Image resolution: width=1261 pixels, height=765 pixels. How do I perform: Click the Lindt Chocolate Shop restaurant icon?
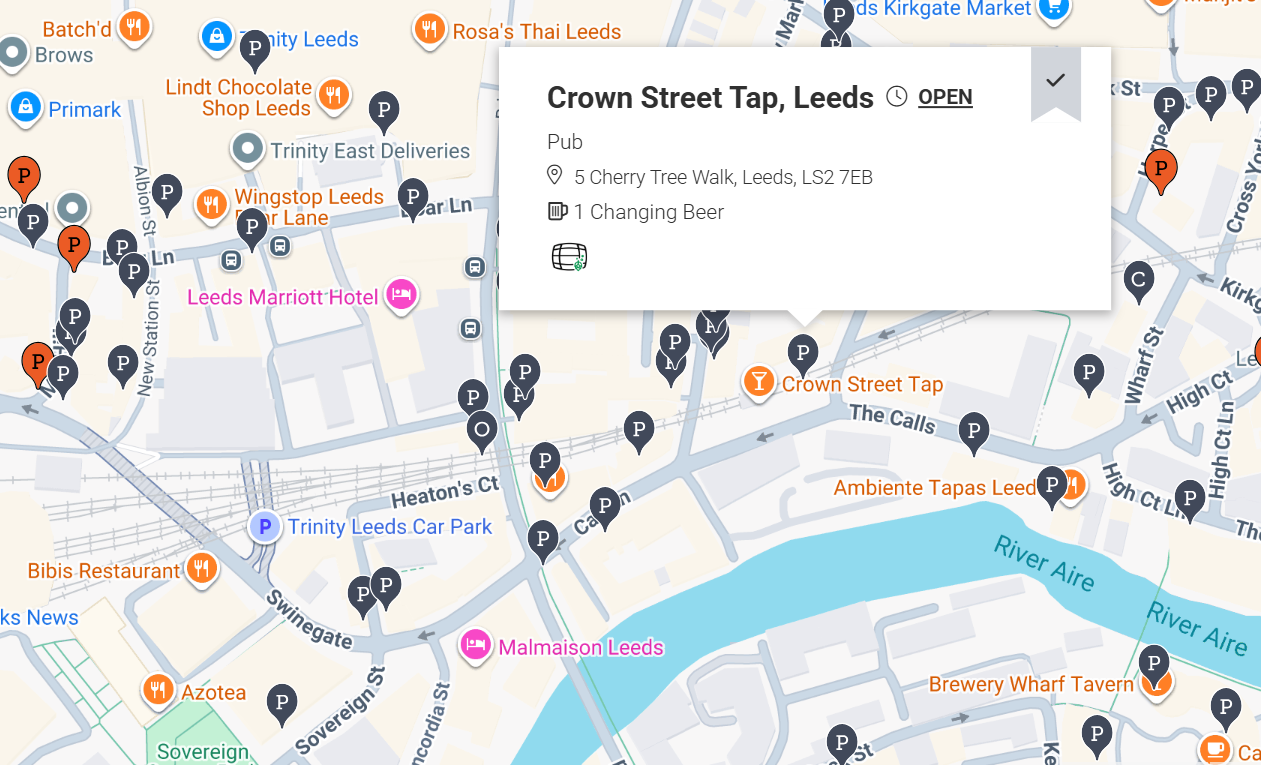click(333, 96)
